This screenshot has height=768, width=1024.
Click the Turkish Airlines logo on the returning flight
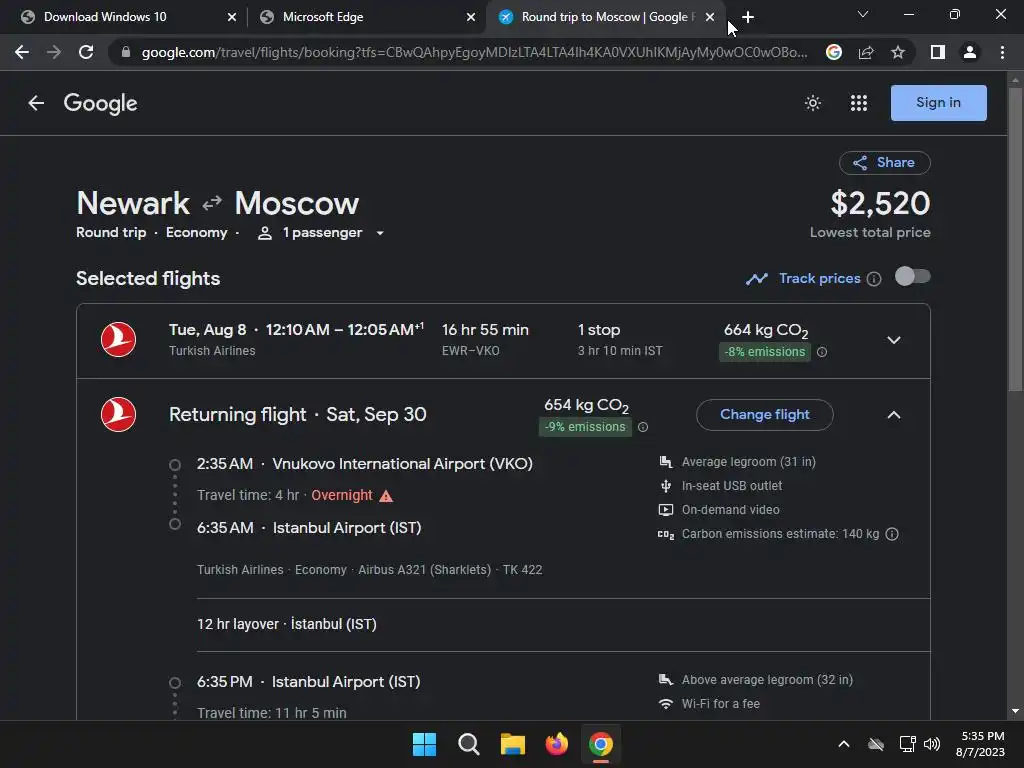pos(118,415)
